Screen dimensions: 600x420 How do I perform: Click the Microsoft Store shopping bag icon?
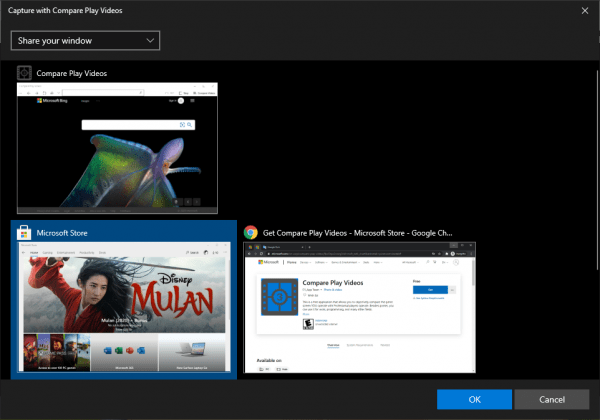click(x=24, y=233)
